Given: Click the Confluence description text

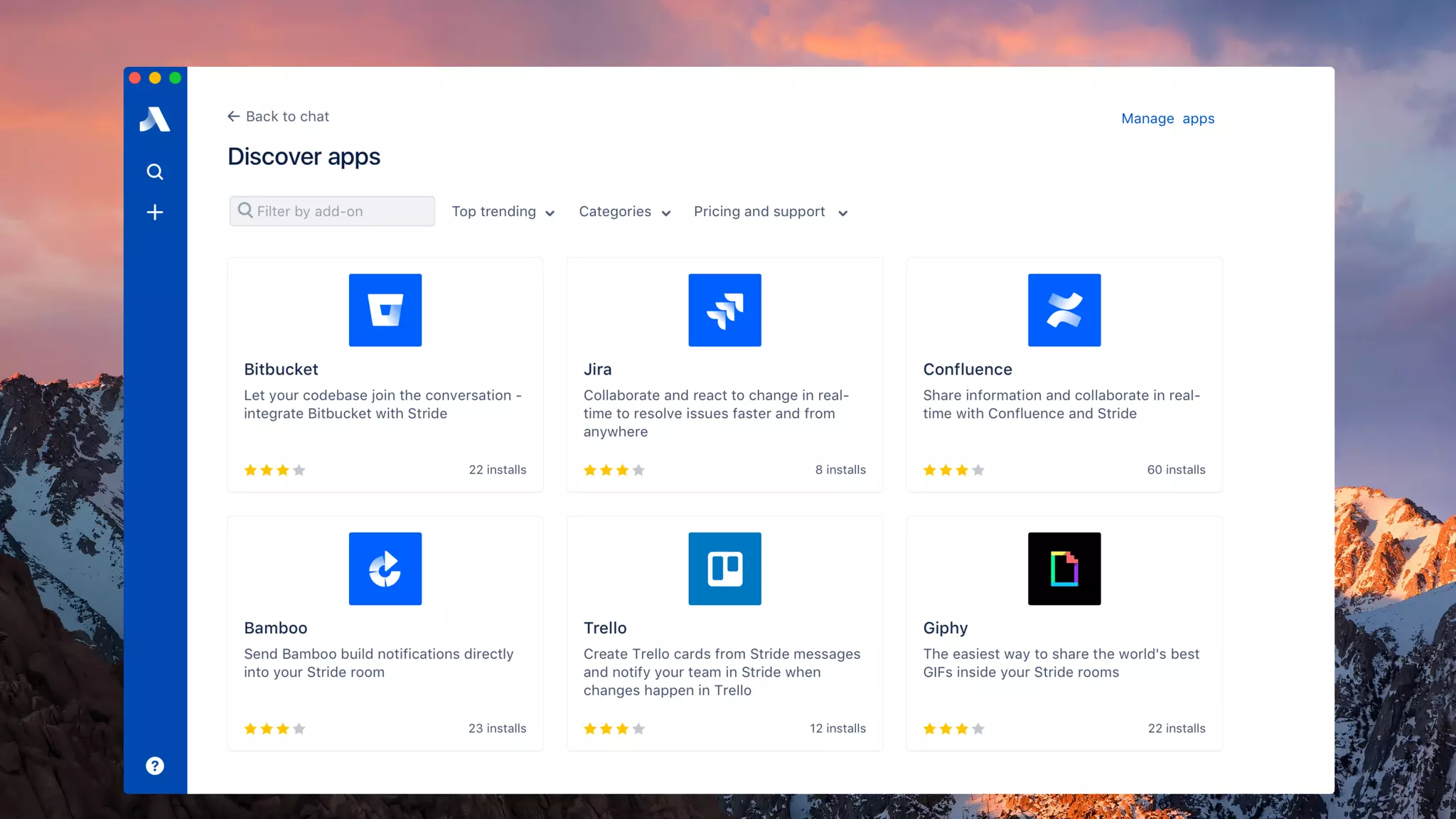Looking at the screenshot, I should [1061, 404].
